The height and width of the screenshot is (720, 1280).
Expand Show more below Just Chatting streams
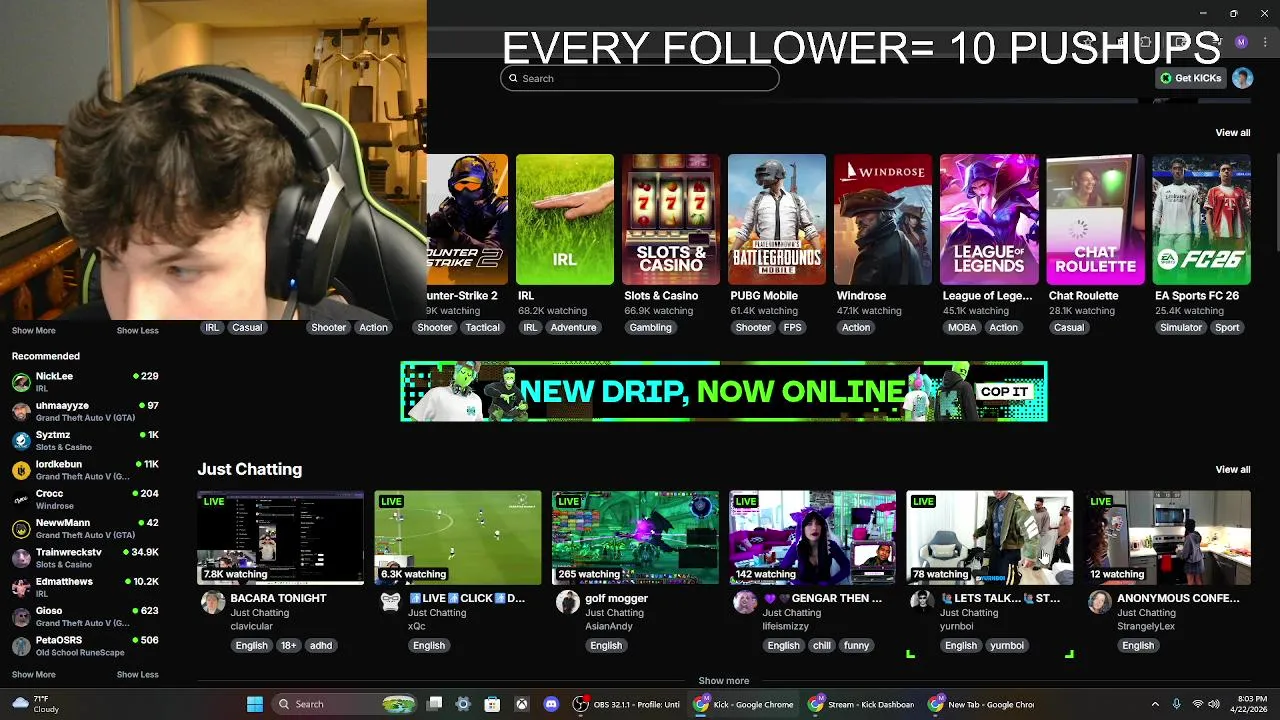click(x=723, y=681)
